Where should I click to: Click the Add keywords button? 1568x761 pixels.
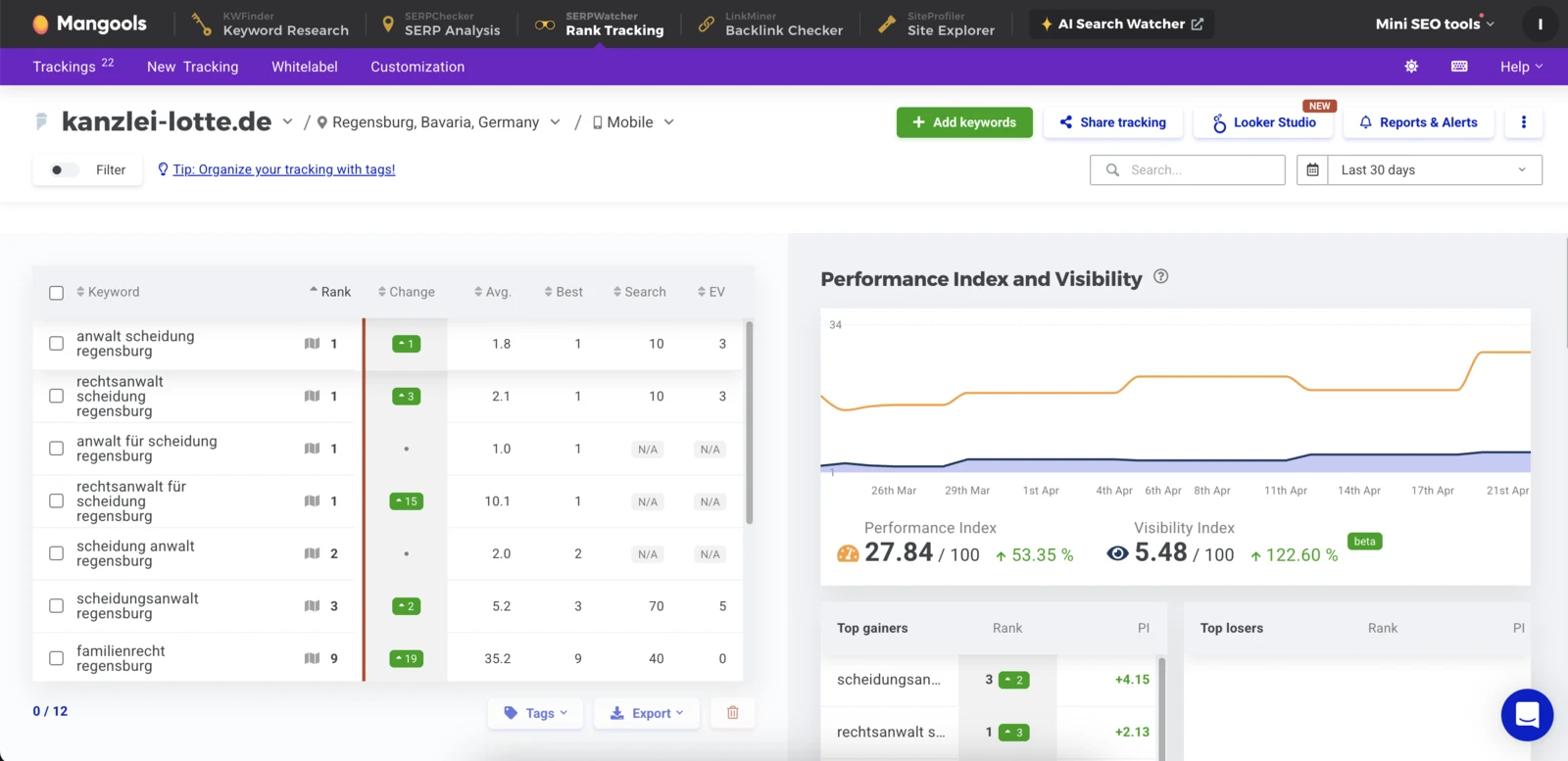pyautogui.click(x=963, y=122)
